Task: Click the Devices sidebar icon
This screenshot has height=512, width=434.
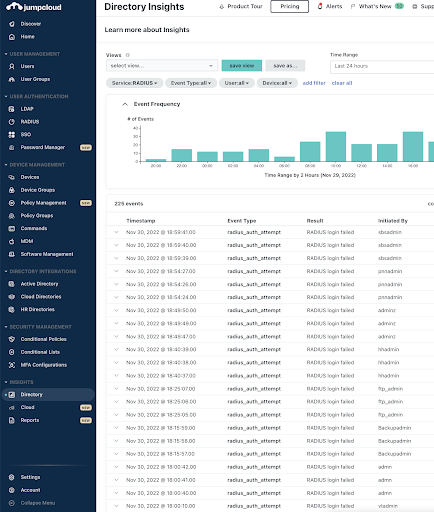Action: [x=12, y=177]
